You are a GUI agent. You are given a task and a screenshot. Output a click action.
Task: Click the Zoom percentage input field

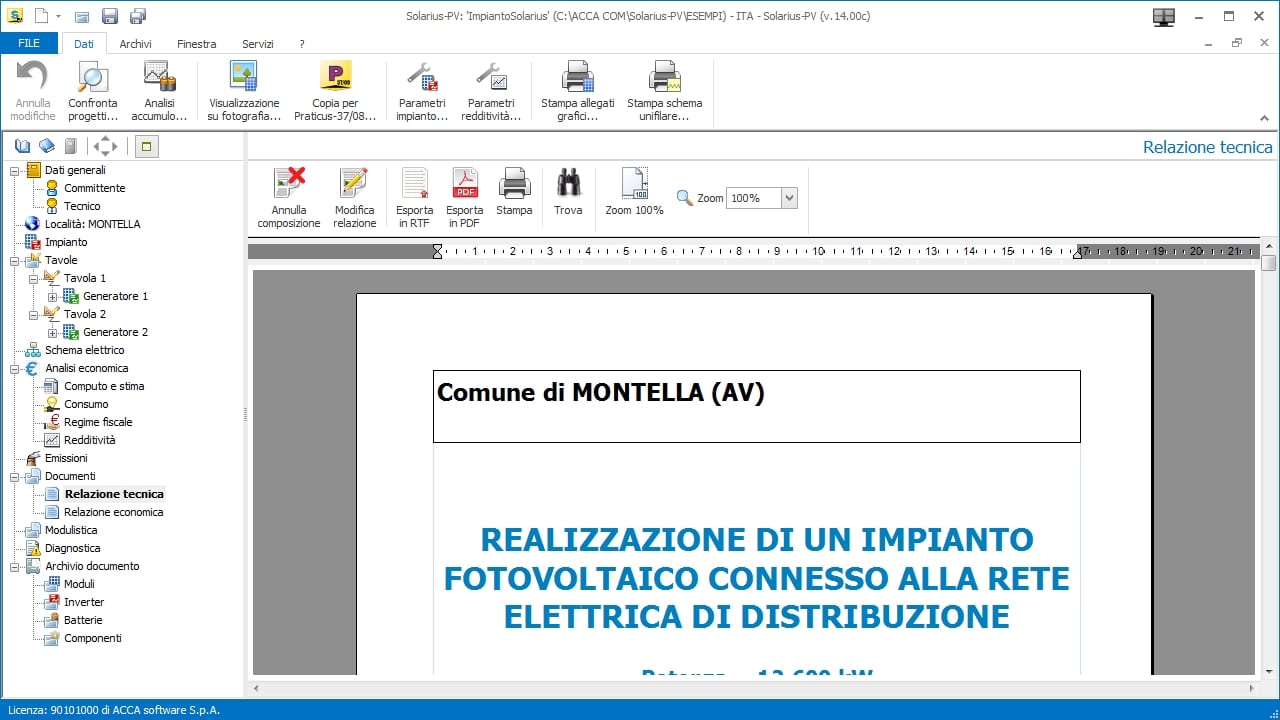753,198
